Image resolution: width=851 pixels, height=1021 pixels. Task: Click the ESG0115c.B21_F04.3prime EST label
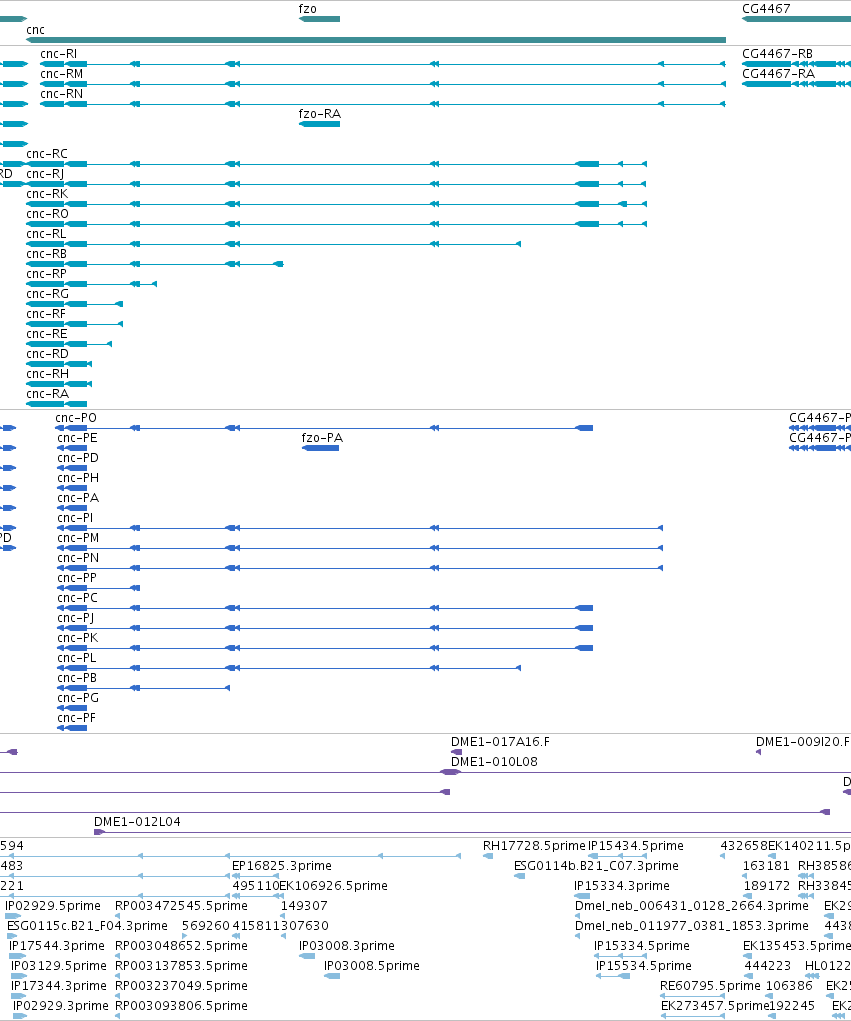(87, 926)
